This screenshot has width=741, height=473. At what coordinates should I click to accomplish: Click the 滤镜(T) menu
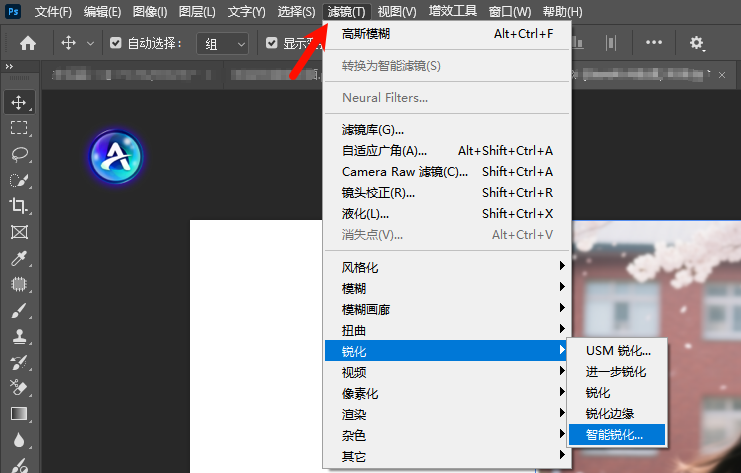346,11
